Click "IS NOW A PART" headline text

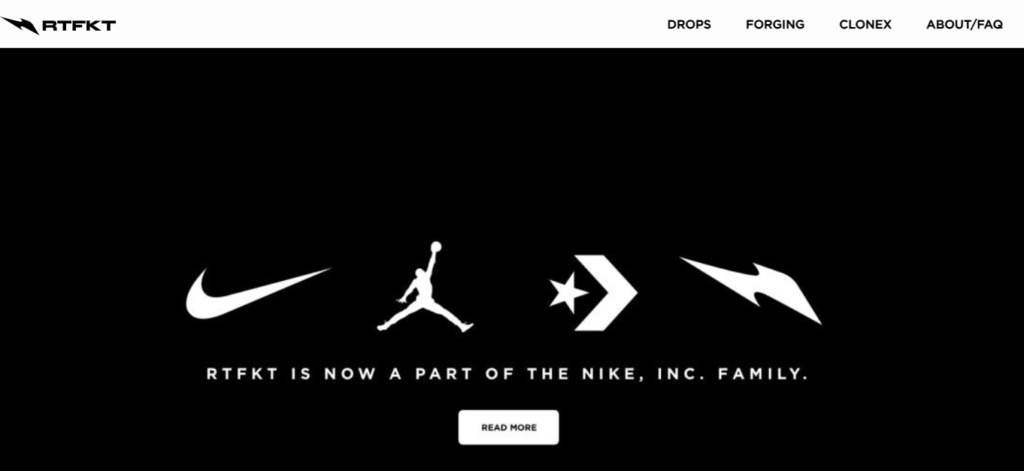[x=381, y=374]
